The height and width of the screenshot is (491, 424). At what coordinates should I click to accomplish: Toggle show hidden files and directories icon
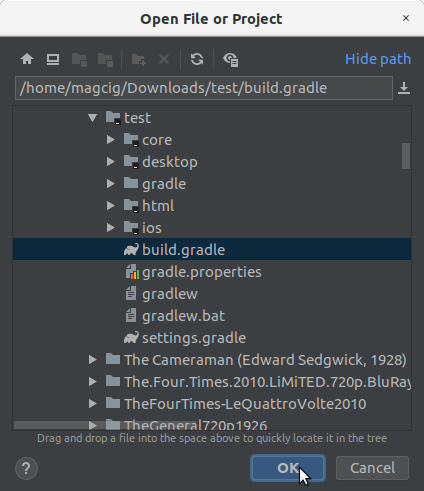tap(231, 60)
